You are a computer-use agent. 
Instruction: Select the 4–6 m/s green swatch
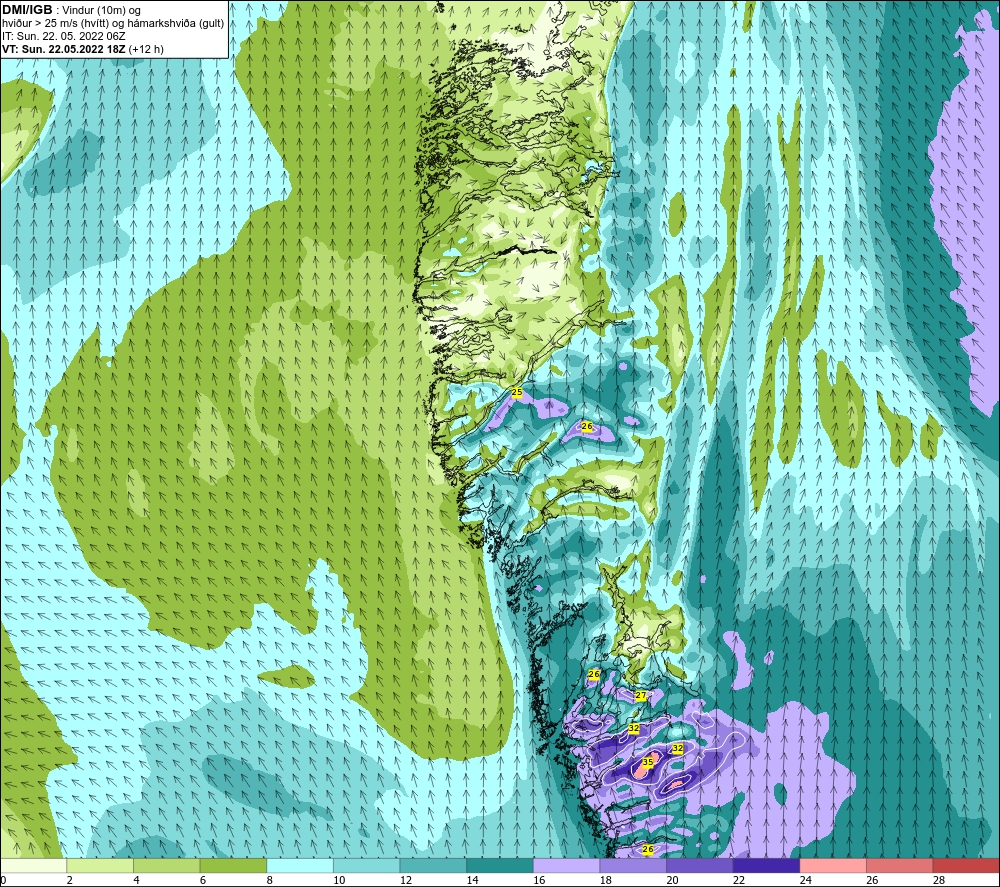coord(166,865)
